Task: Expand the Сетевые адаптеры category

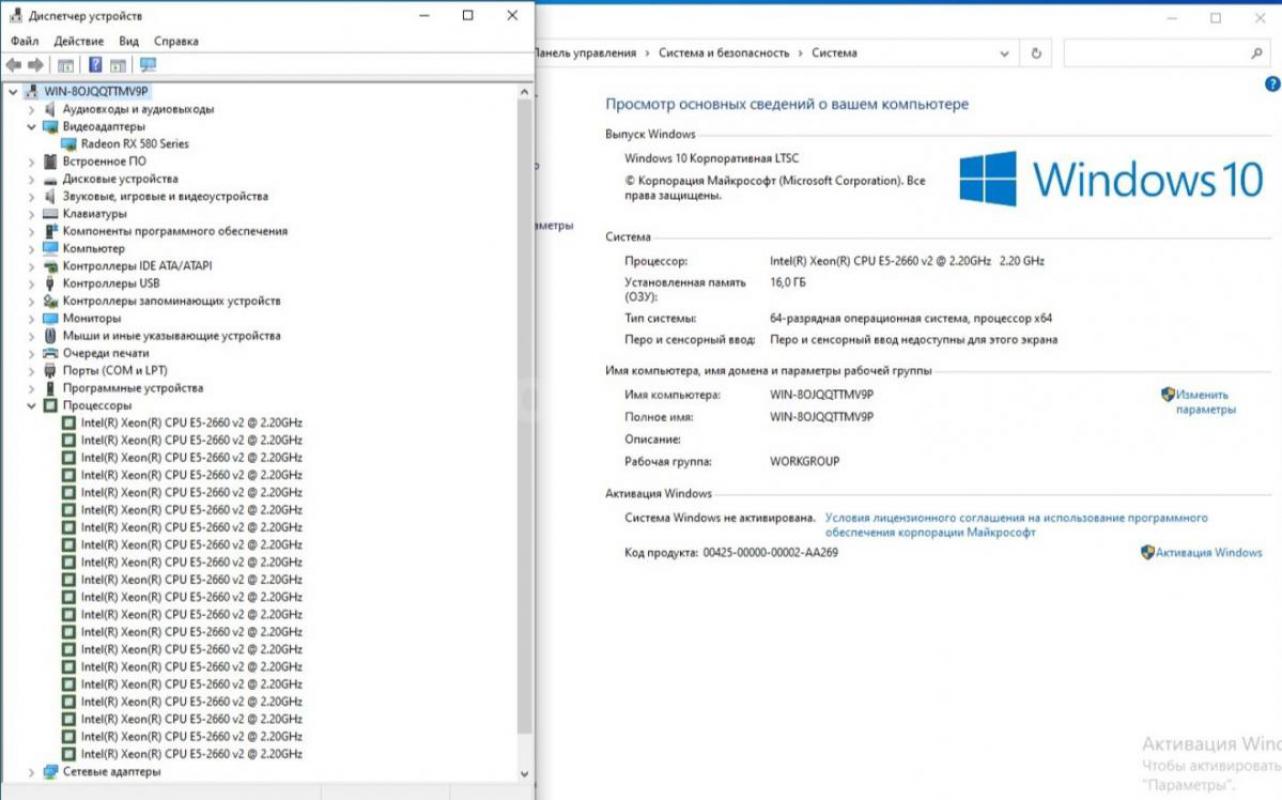Action: [x=31, y=772]
